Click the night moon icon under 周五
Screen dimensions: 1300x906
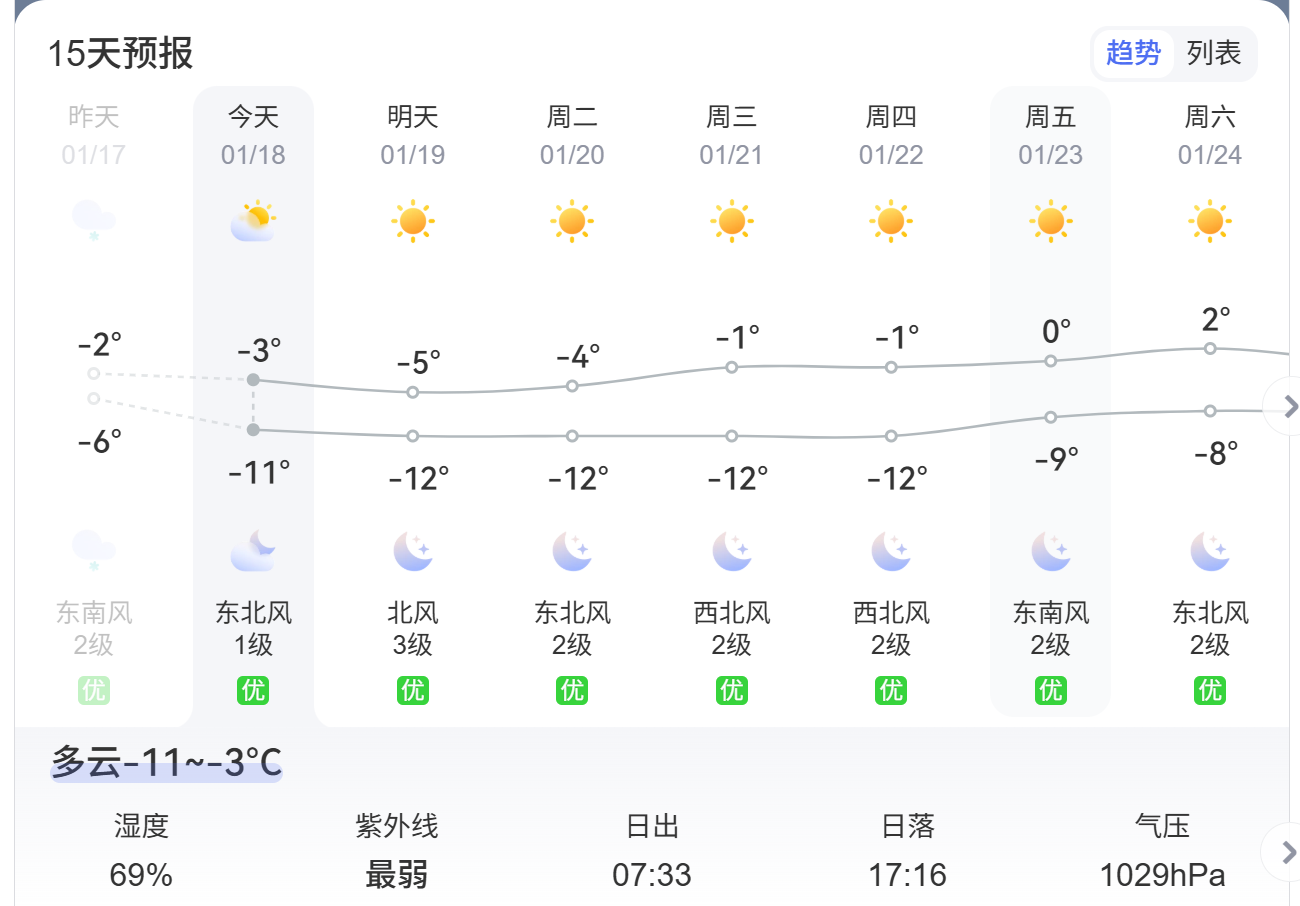click(1050, 551)
